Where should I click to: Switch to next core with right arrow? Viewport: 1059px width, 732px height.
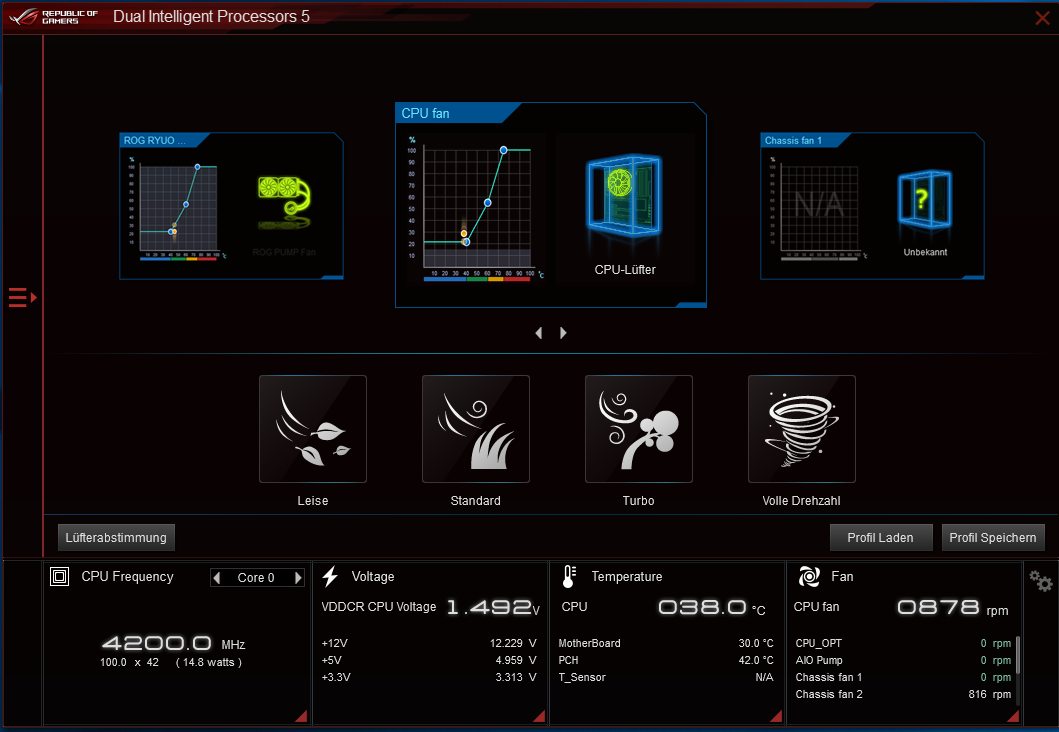pos(298,577)
